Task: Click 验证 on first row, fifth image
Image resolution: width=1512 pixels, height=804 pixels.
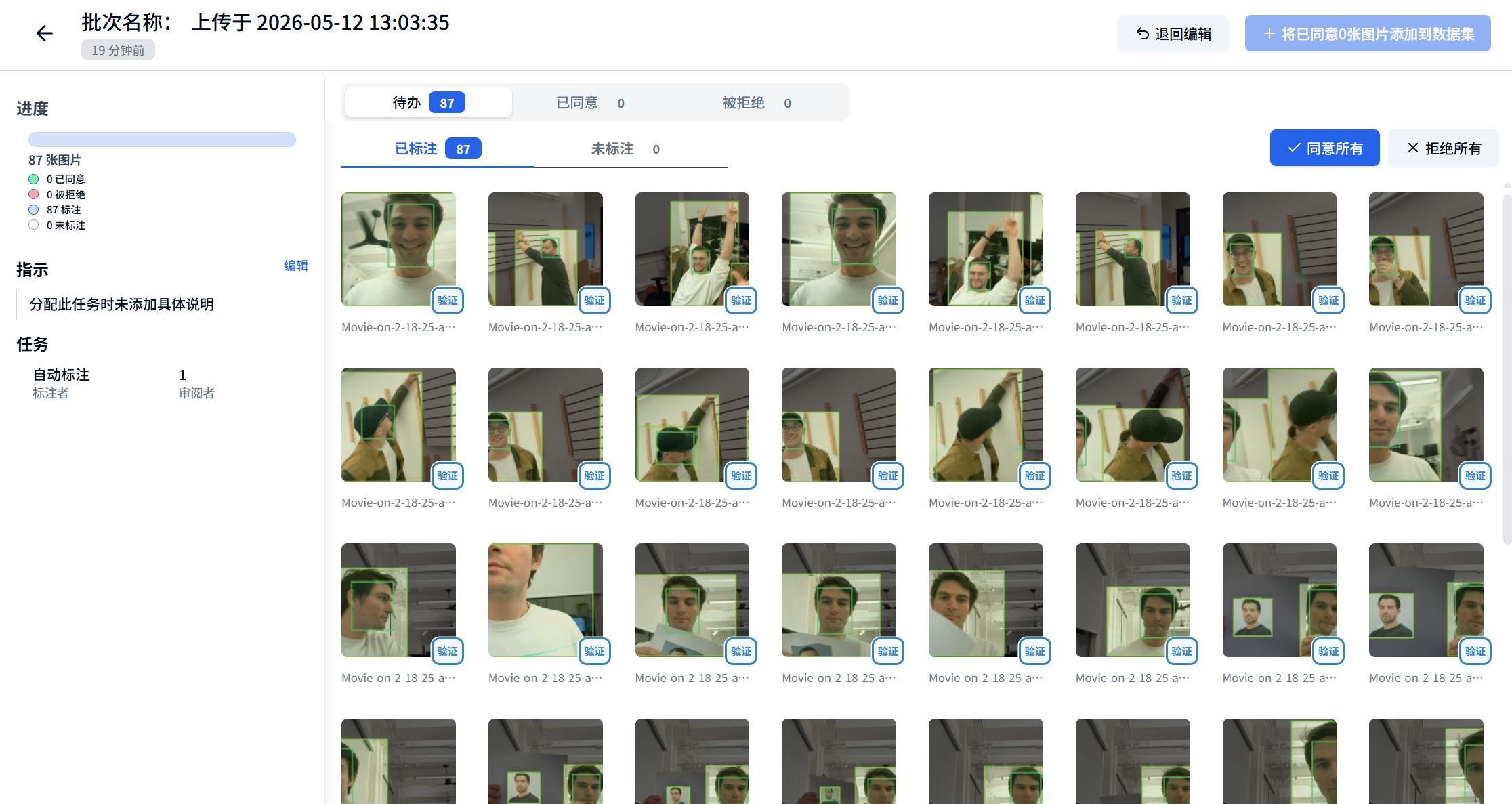Action: pyautogui.click(x=1034, y=300)
